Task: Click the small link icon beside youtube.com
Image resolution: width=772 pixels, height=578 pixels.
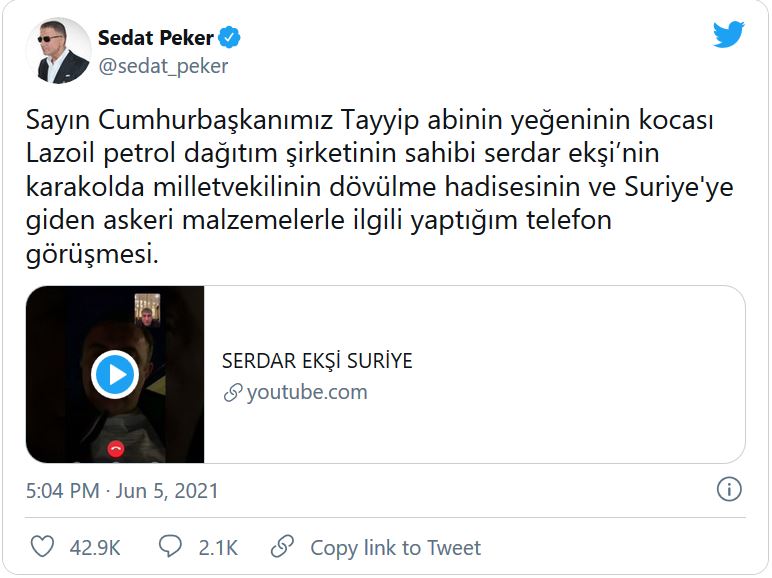Action: point(232,393)
